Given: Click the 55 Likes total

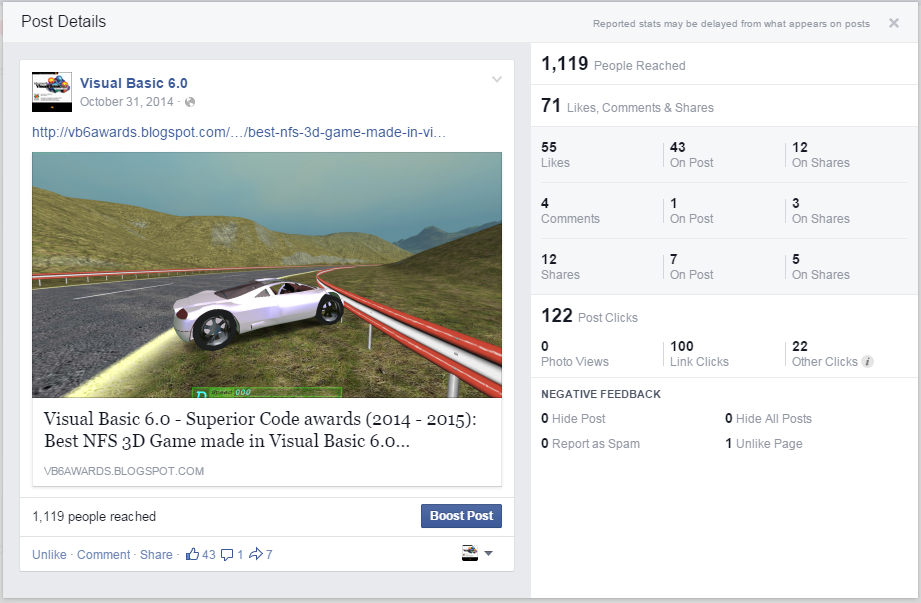Looking at the screenshot, I should point(555,154).
